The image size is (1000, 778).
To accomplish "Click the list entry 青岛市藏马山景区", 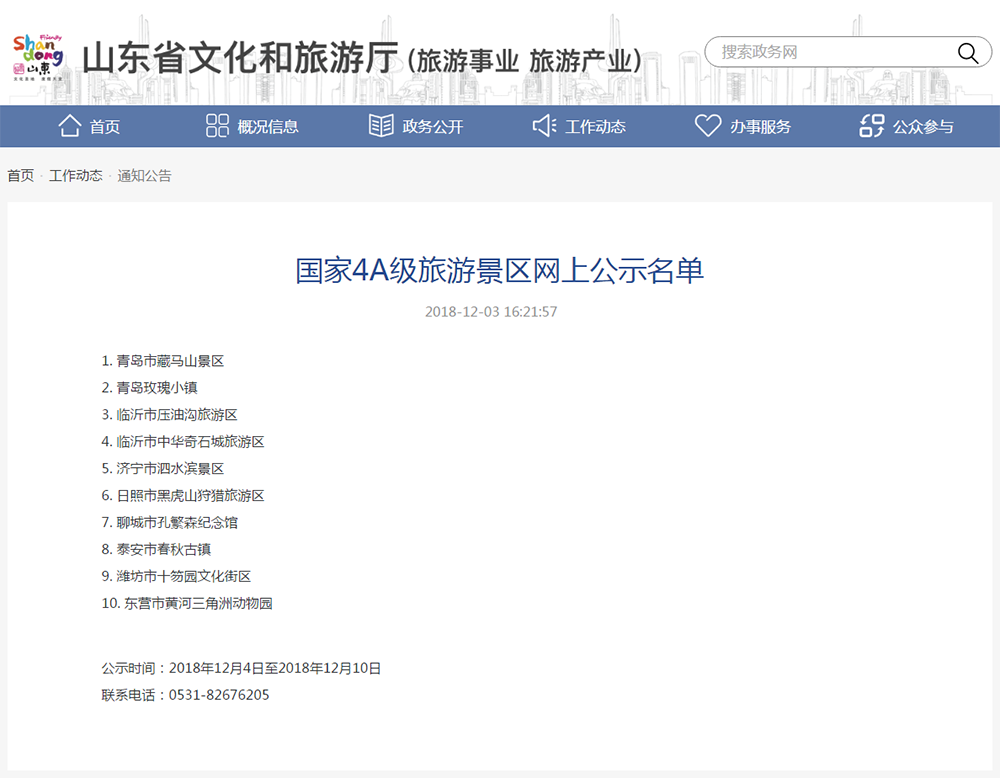I will [x=170, y=361].
